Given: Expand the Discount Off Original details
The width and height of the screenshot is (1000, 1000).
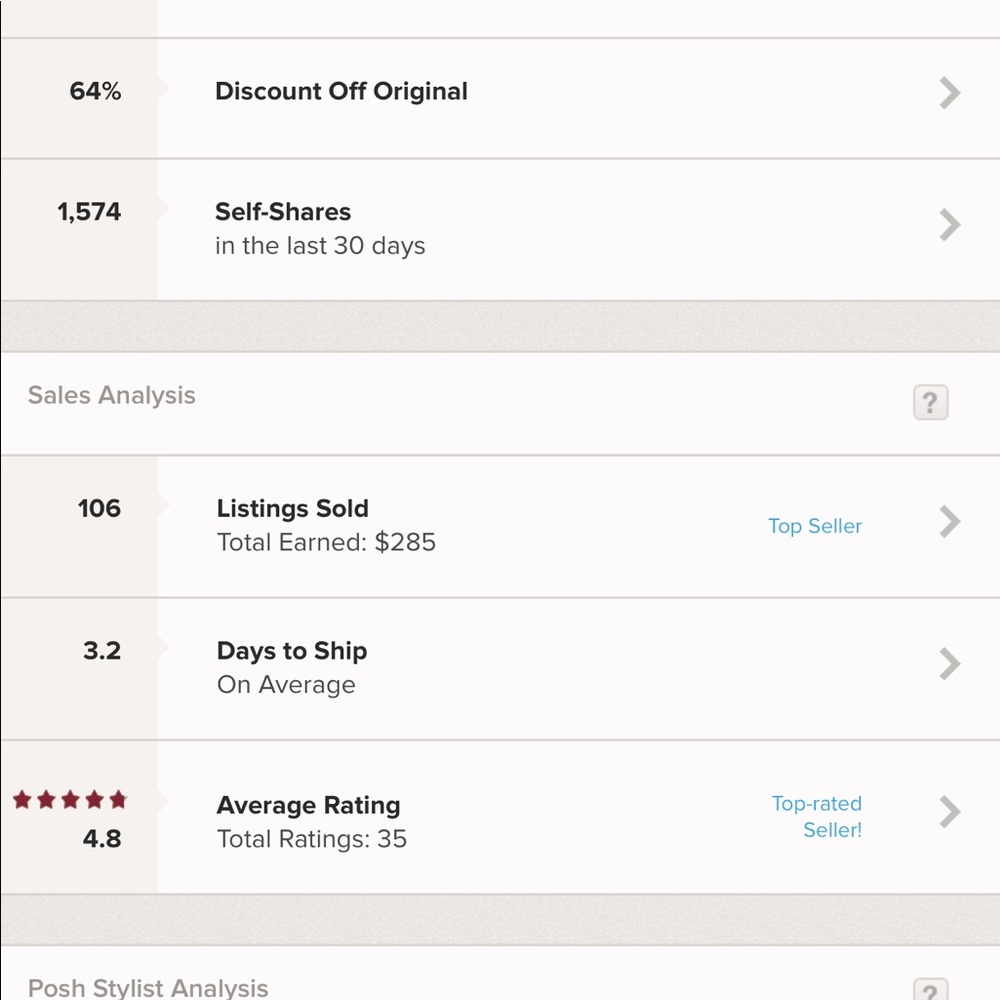Looking at the screenshot, I should (949, 92).
